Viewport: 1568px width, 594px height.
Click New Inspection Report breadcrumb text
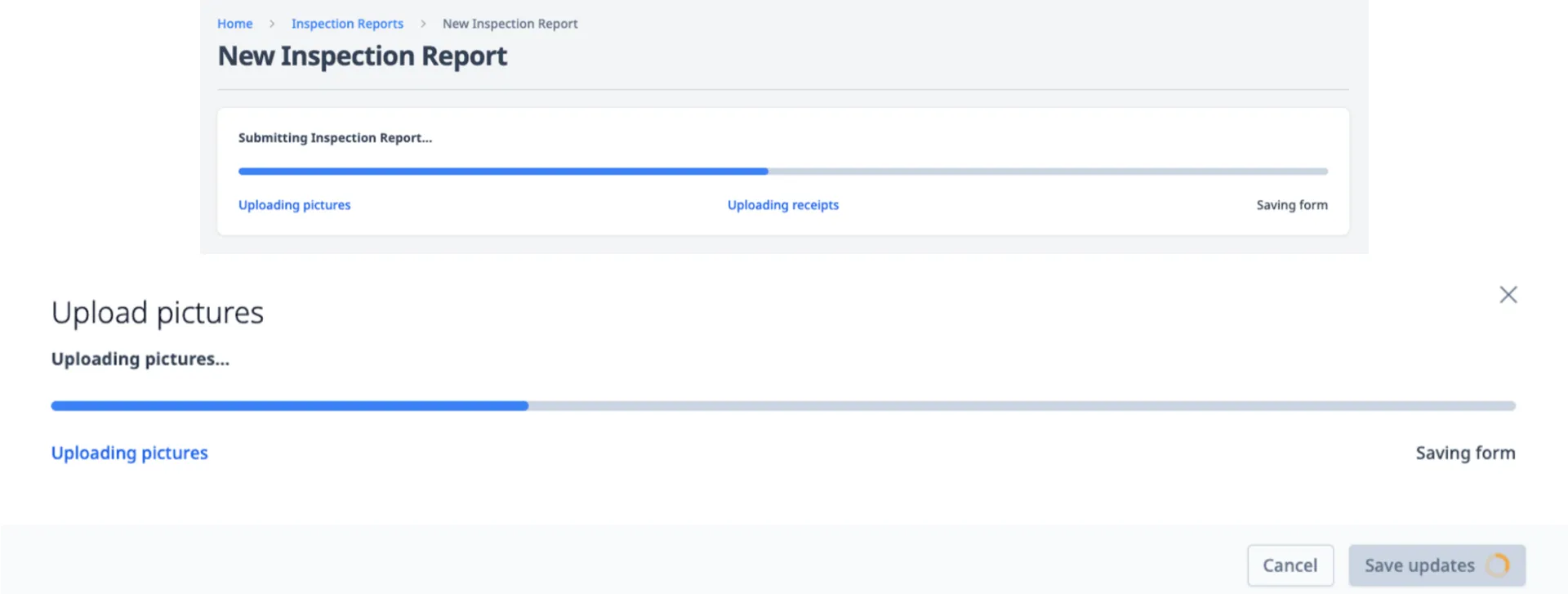(x=510, y=24)
